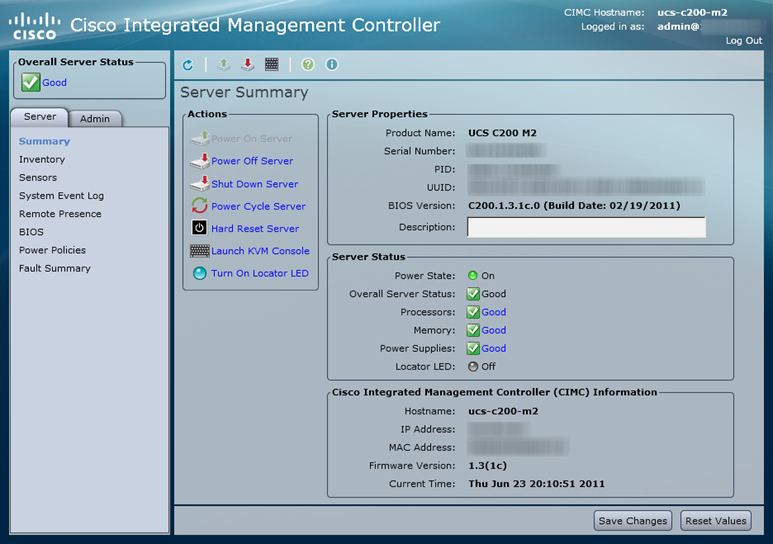The width and height of the screenshot is (773, 544).
Task: Click the Hard Reset Server power icon
Action: (x=199, y=228)
